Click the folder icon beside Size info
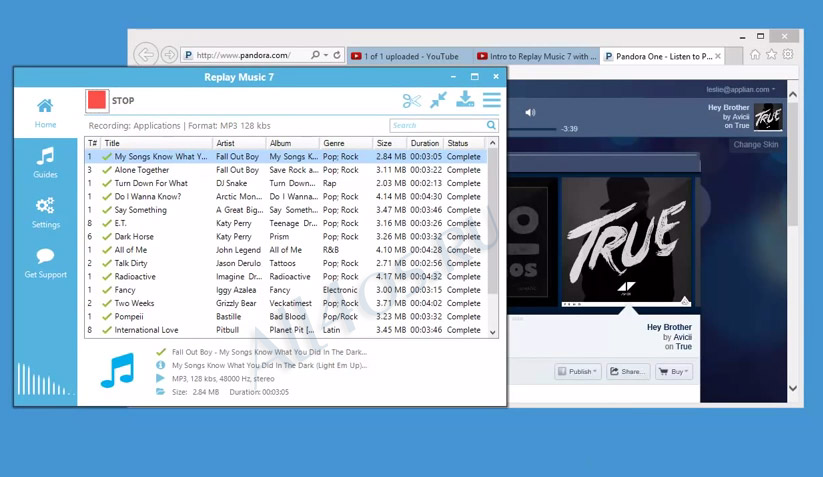 160,391
